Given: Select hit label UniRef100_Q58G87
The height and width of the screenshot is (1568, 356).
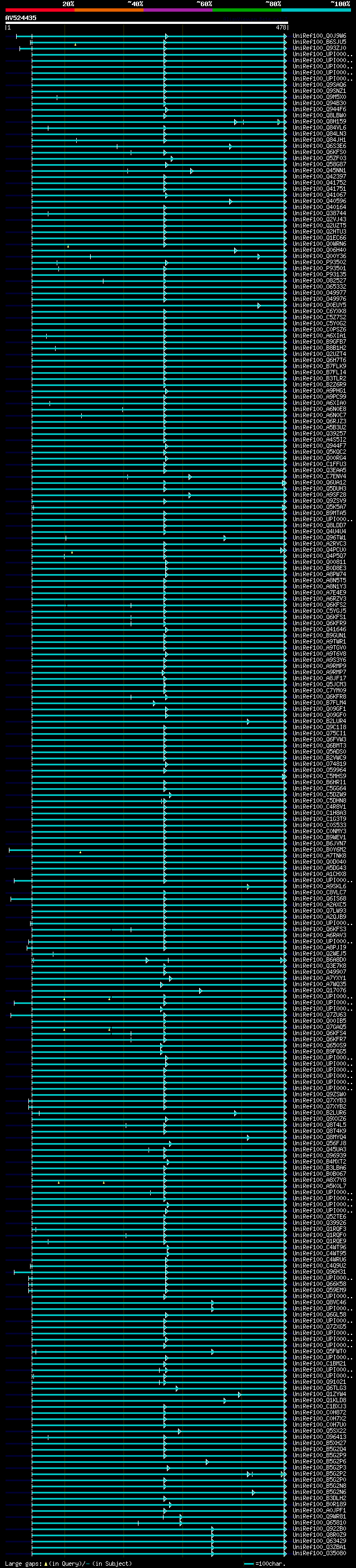Looking at the screenshot, I should point(319,164).
